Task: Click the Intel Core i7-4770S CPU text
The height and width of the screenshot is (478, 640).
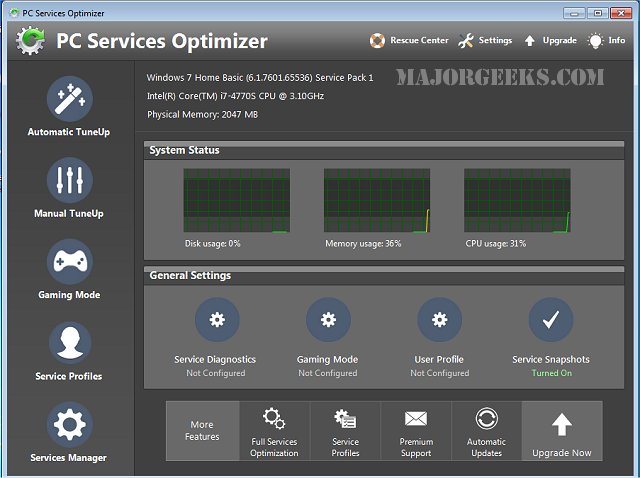Action: [236, 96]
